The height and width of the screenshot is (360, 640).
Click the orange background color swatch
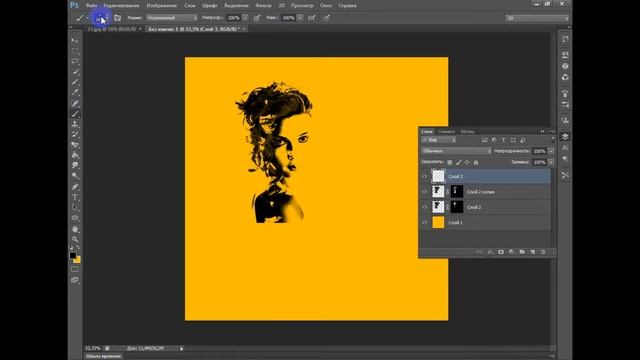pos(78,260)
